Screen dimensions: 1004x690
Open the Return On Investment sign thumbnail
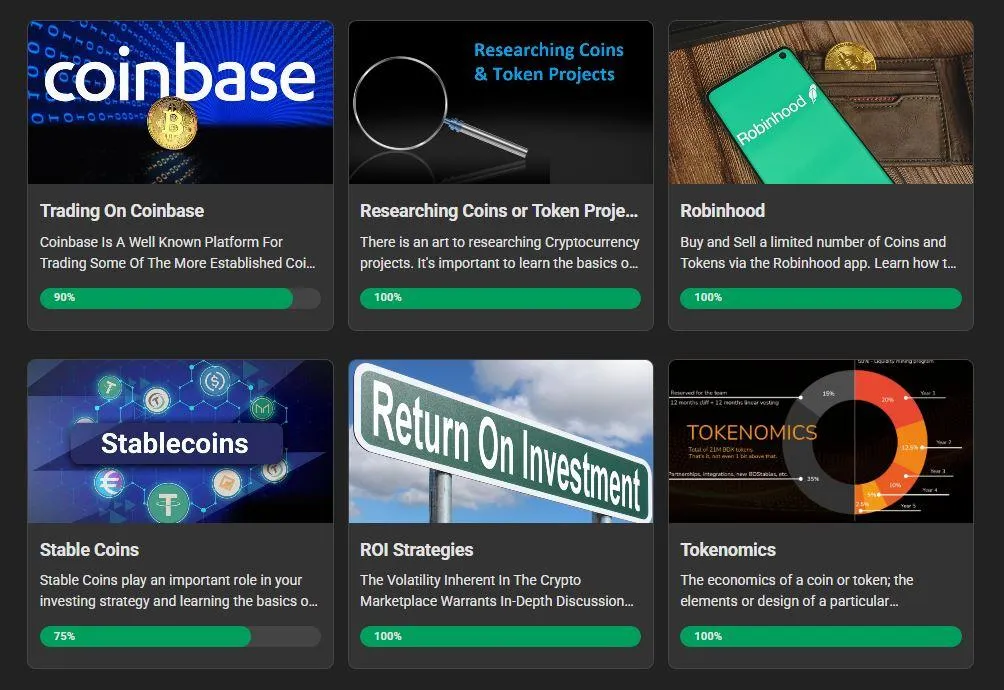point(501,441)
